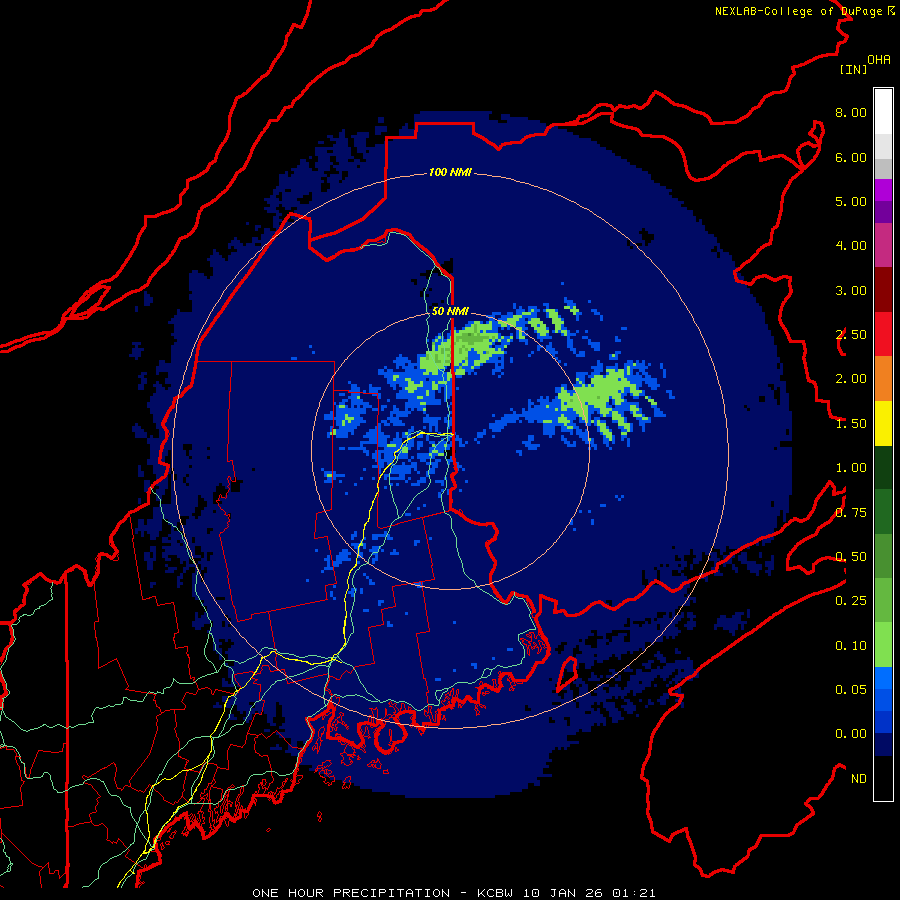Select the black ND swatch at the bottom of the legend

[x=883, y=778]
